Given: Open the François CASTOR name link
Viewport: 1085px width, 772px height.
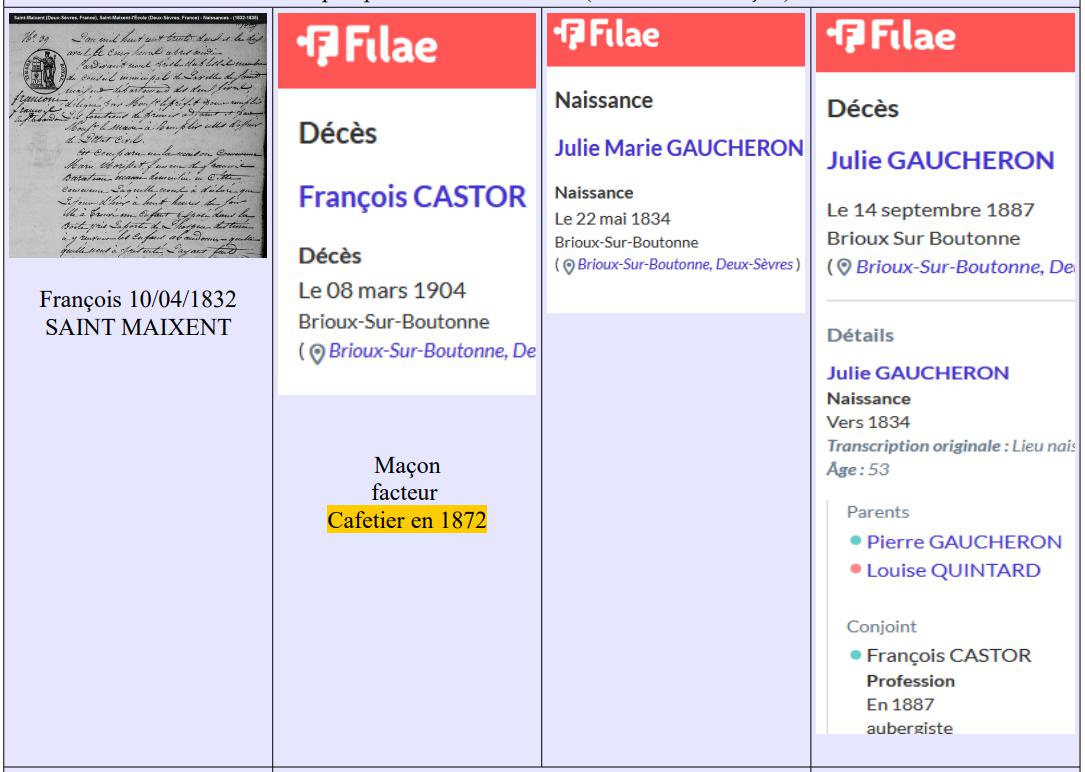Looking at the screenshot, I should point(412,197).
